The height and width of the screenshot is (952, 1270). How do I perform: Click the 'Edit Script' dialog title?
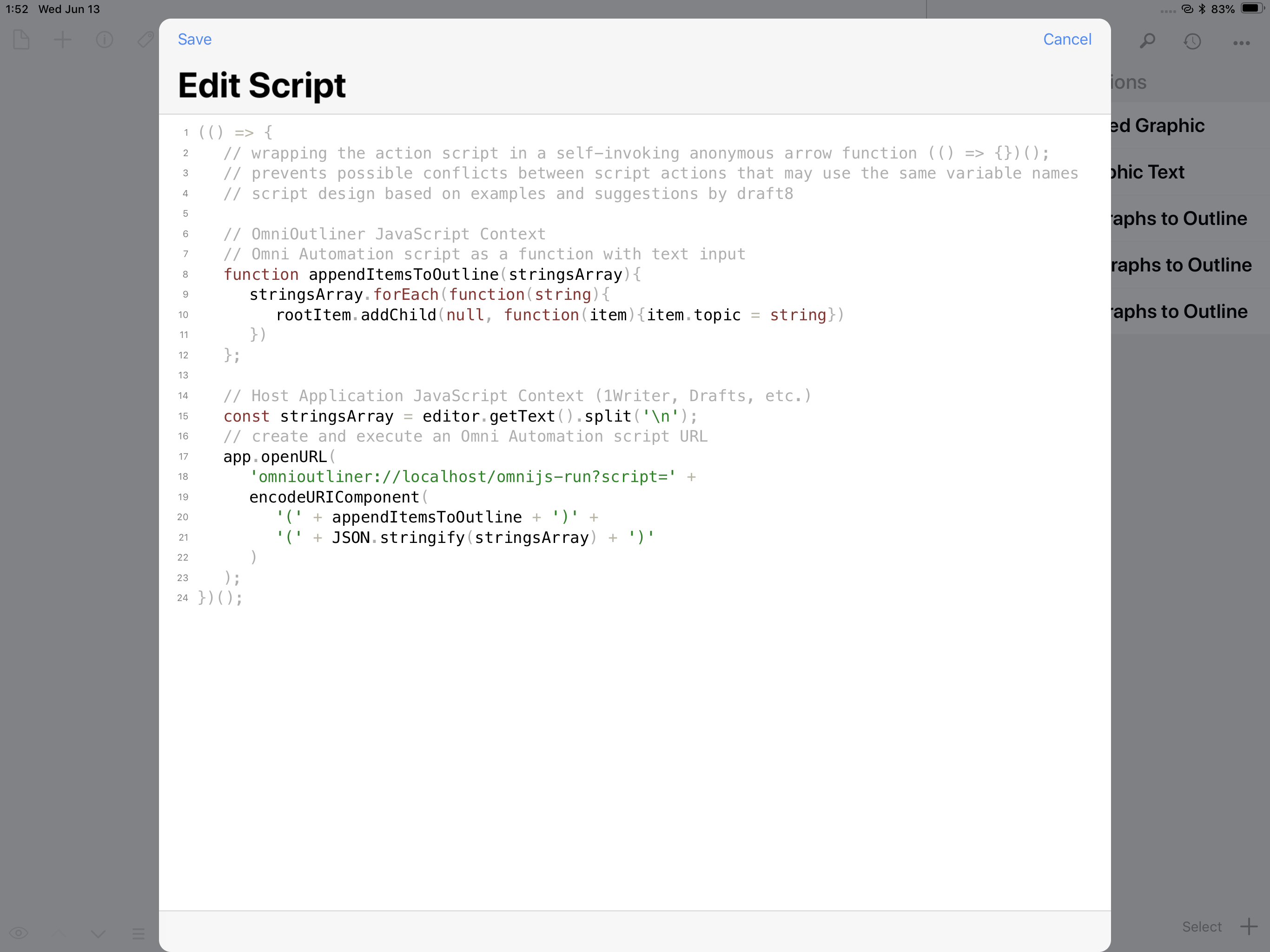point(262,85)
